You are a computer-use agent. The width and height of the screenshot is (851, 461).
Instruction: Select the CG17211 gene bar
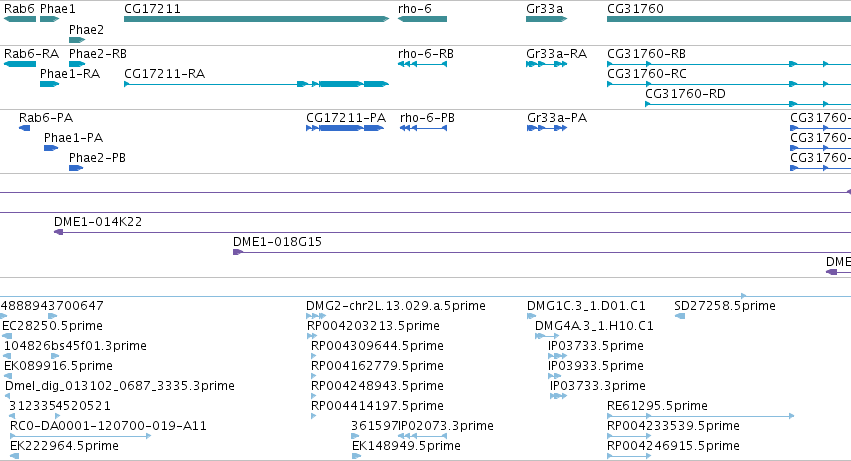[x=256, y=19]
